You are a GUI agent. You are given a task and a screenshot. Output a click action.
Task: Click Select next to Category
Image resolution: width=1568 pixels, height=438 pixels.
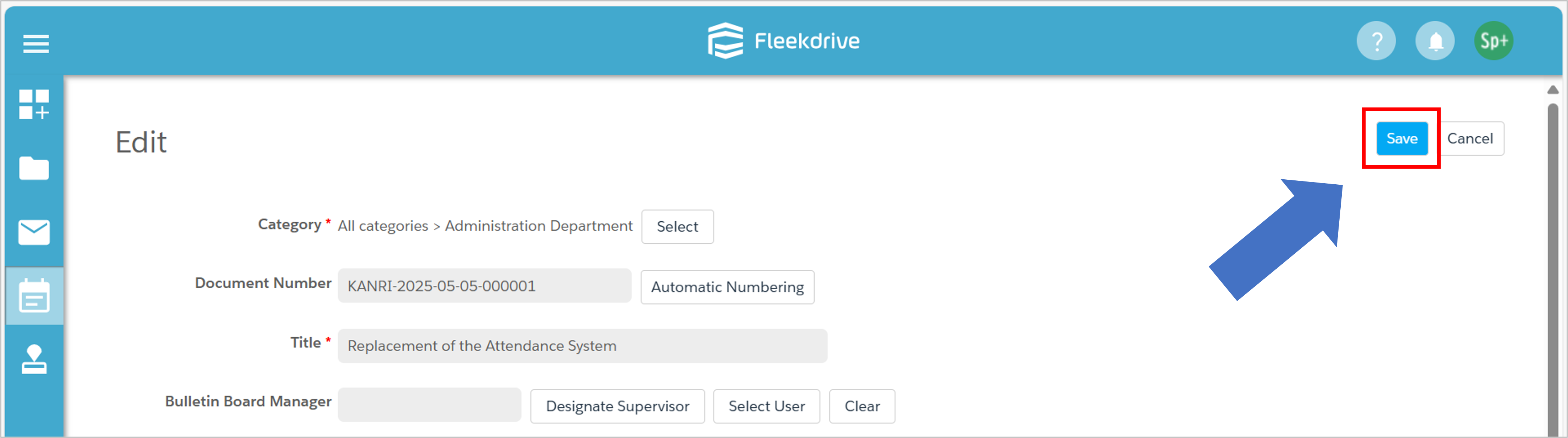[678, 227]
